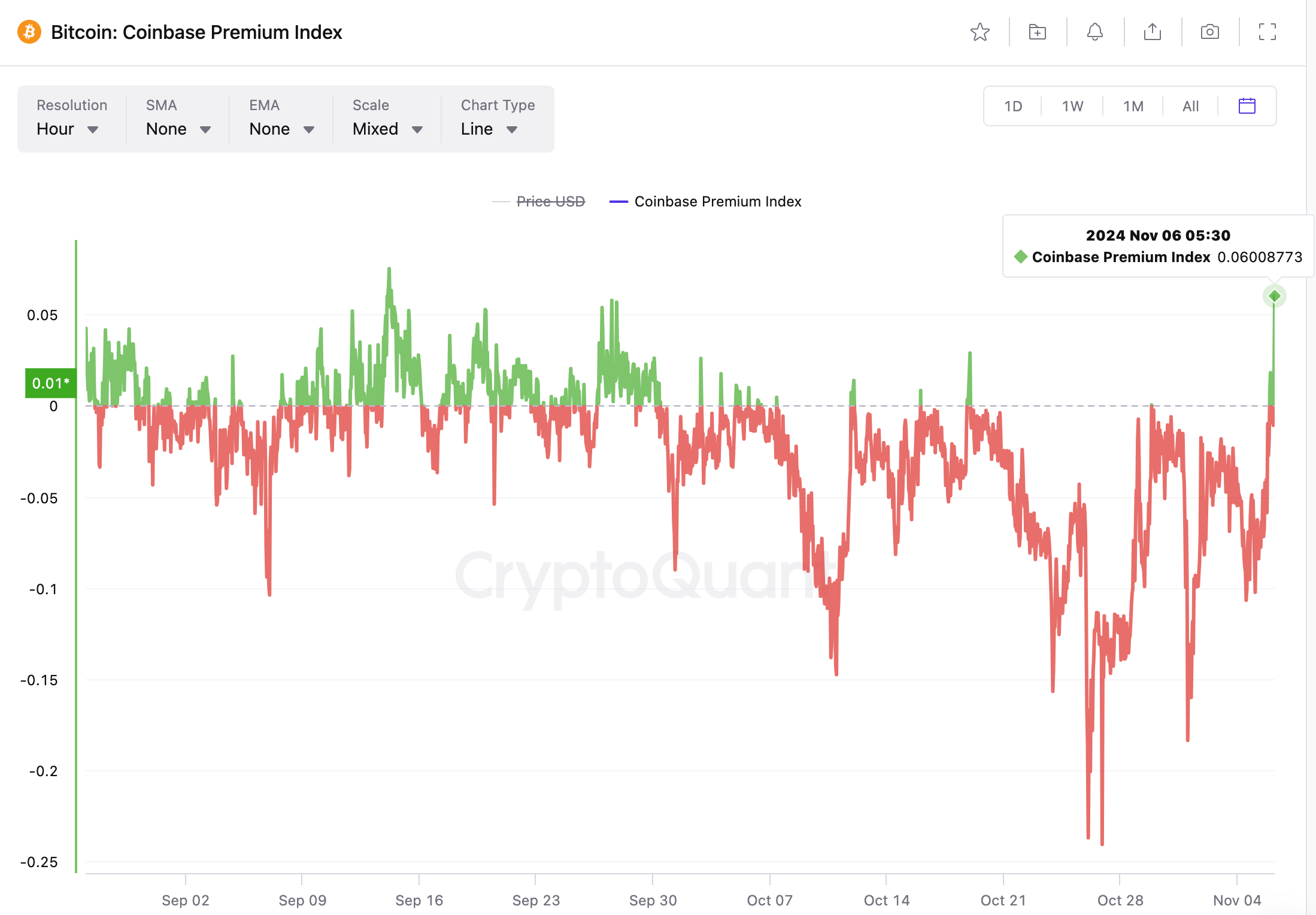Open the Chart Type line dropdown
The width and height of the screenshot is (1316, 915).
click(490, 128)
